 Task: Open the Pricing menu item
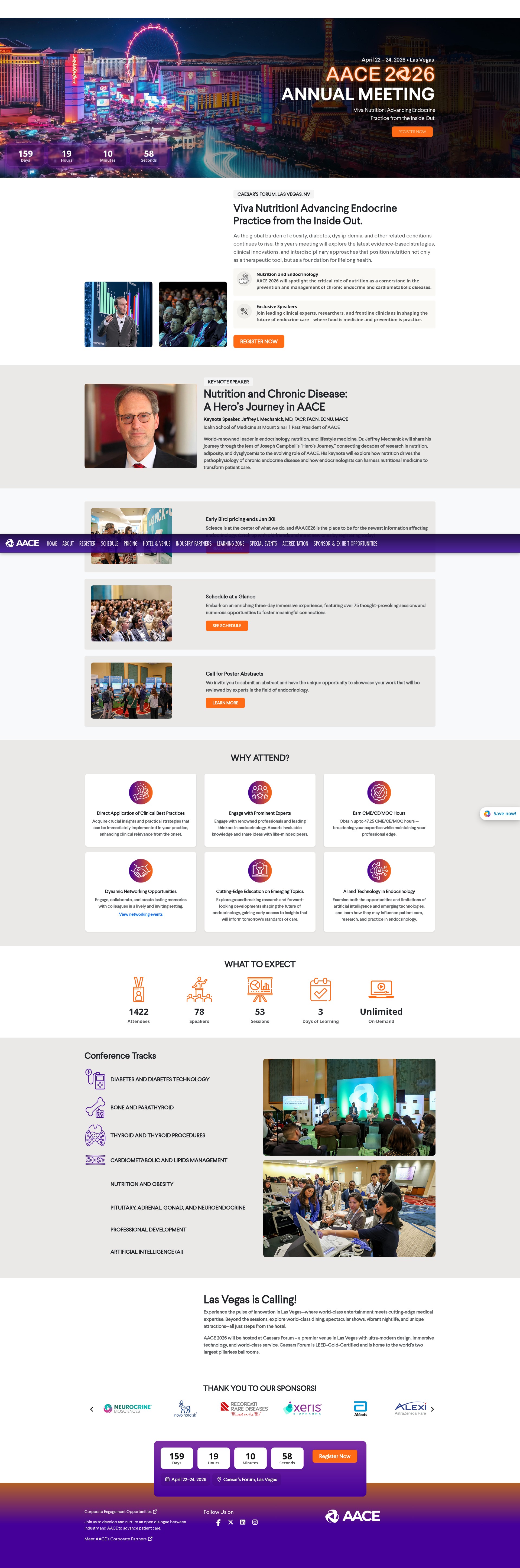tap(130, 544)
